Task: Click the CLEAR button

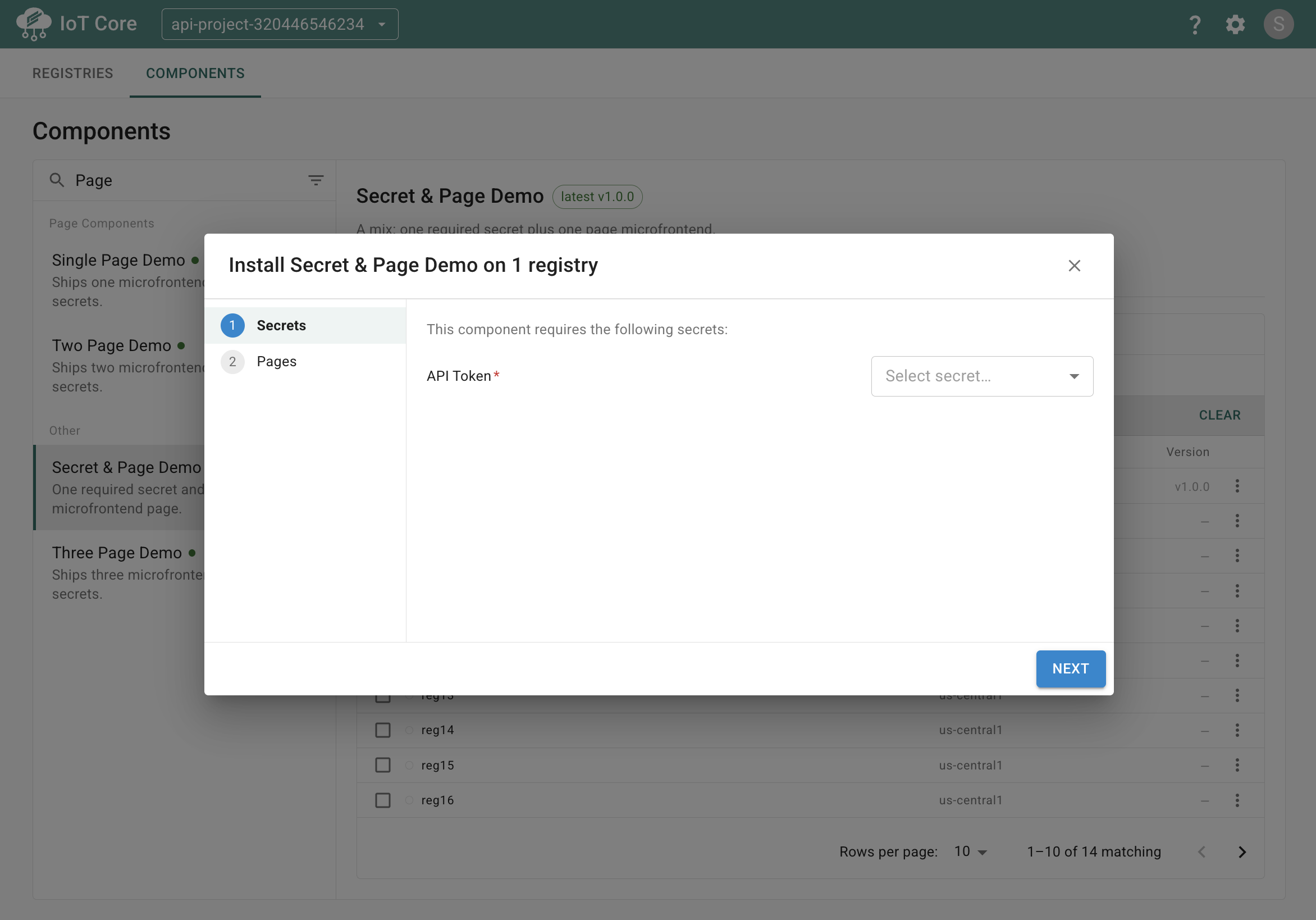Action: 1219,415
